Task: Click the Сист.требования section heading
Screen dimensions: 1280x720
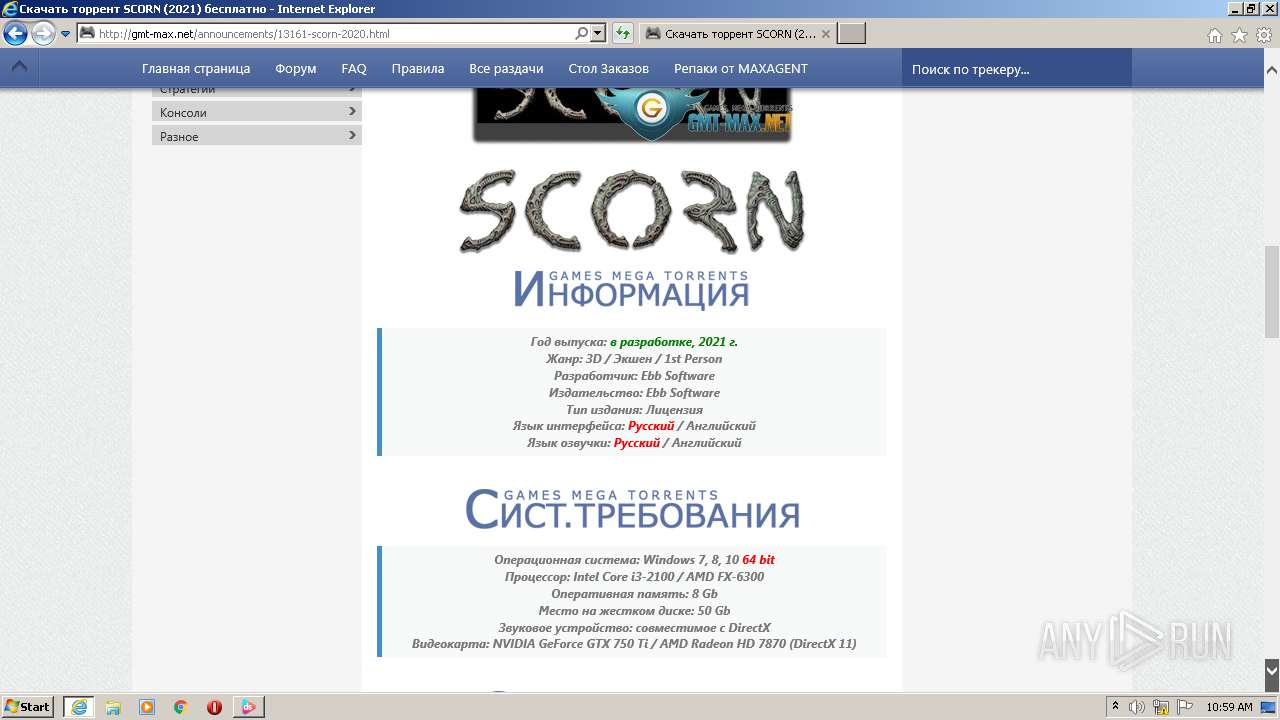Action: tap(632, 509)
